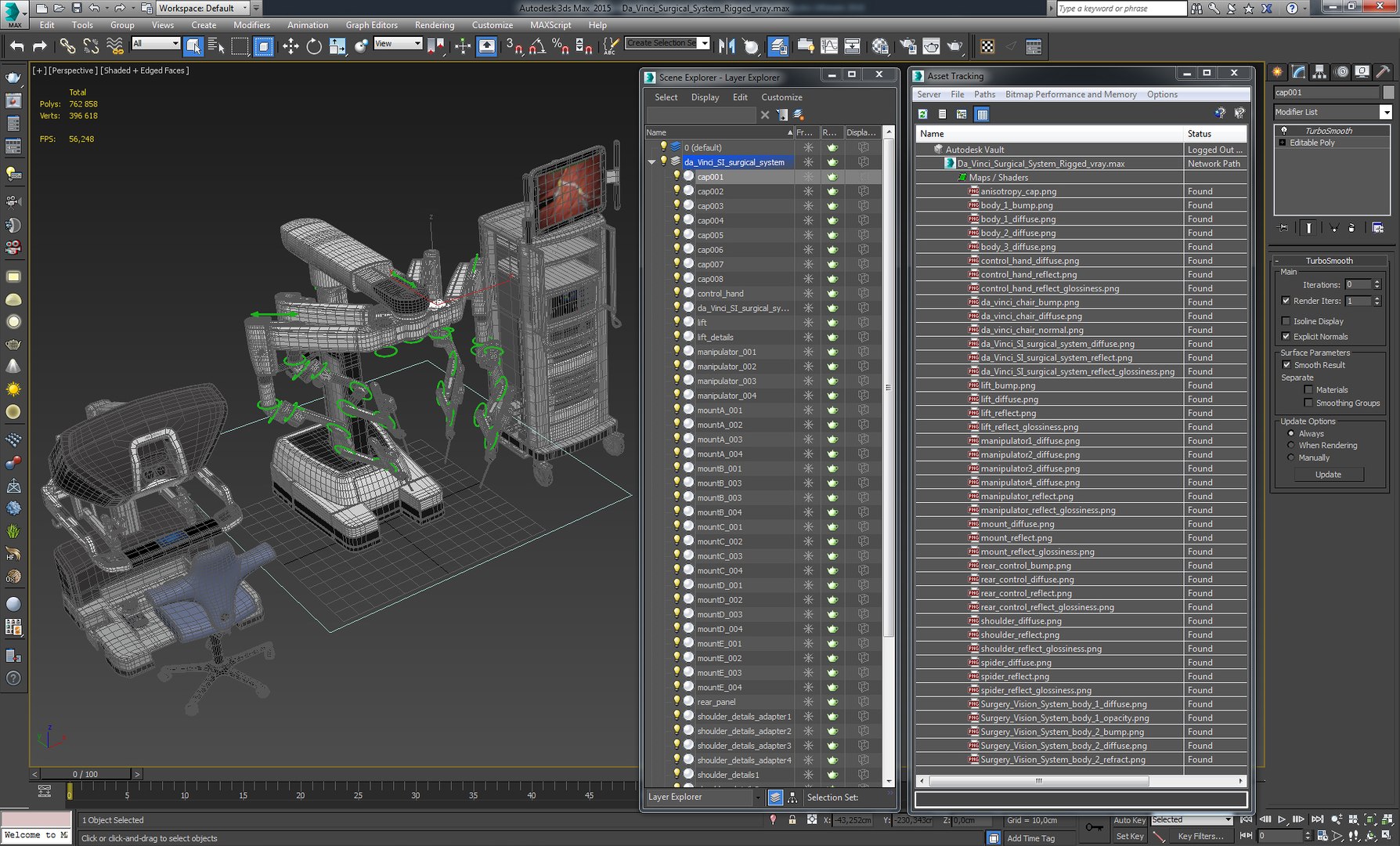This screenshot has height=846, width=1400.
Task: Click the Iterations value field
Action: (1358, 284)
